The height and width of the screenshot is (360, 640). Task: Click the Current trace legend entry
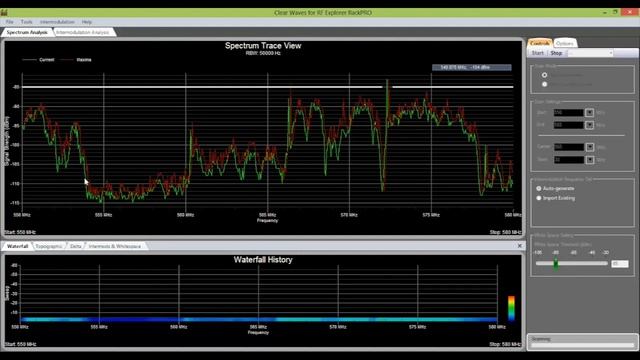tap(38, 60)
